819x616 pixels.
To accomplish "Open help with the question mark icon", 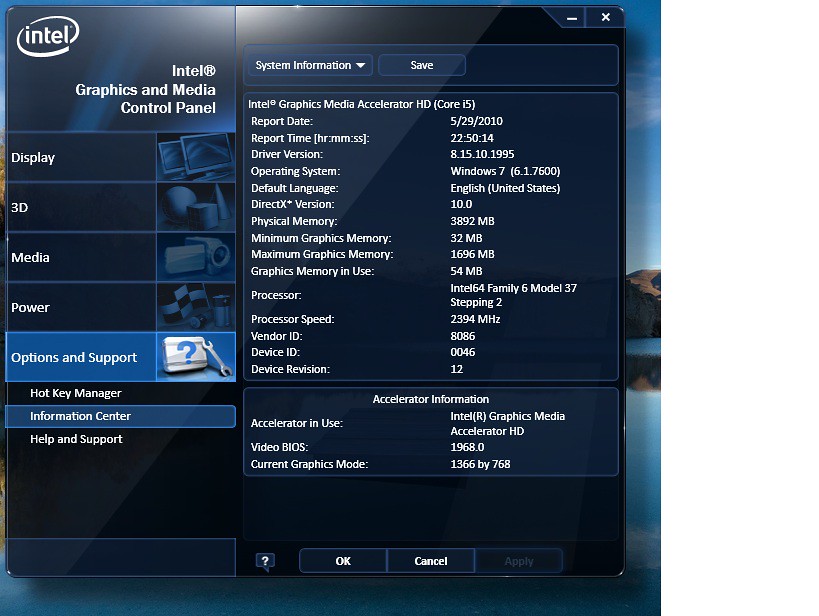I will 265,562.
